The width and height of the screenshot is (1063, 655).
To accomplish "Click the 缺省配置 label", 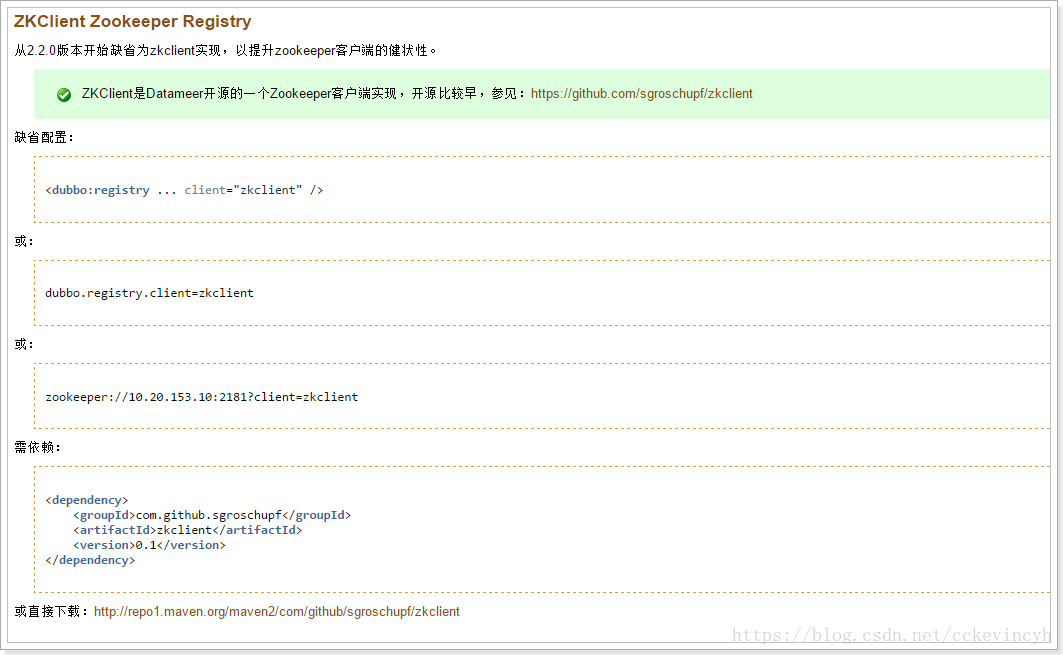I will tap(44, 138).
